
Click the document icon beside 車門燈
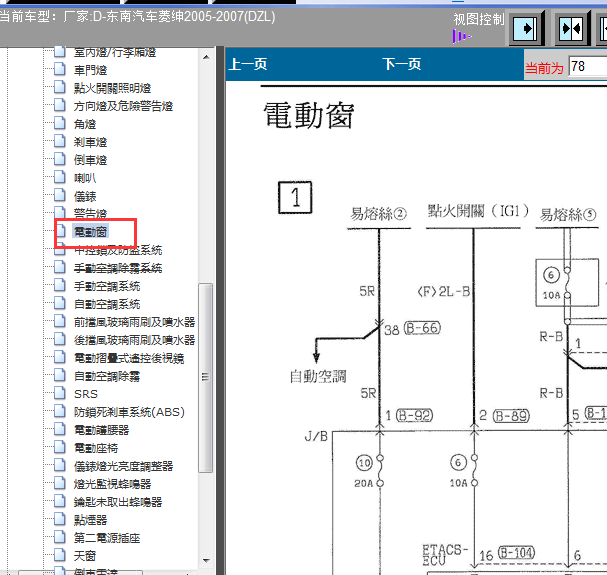pyautogui.click(x=60, y=69)
